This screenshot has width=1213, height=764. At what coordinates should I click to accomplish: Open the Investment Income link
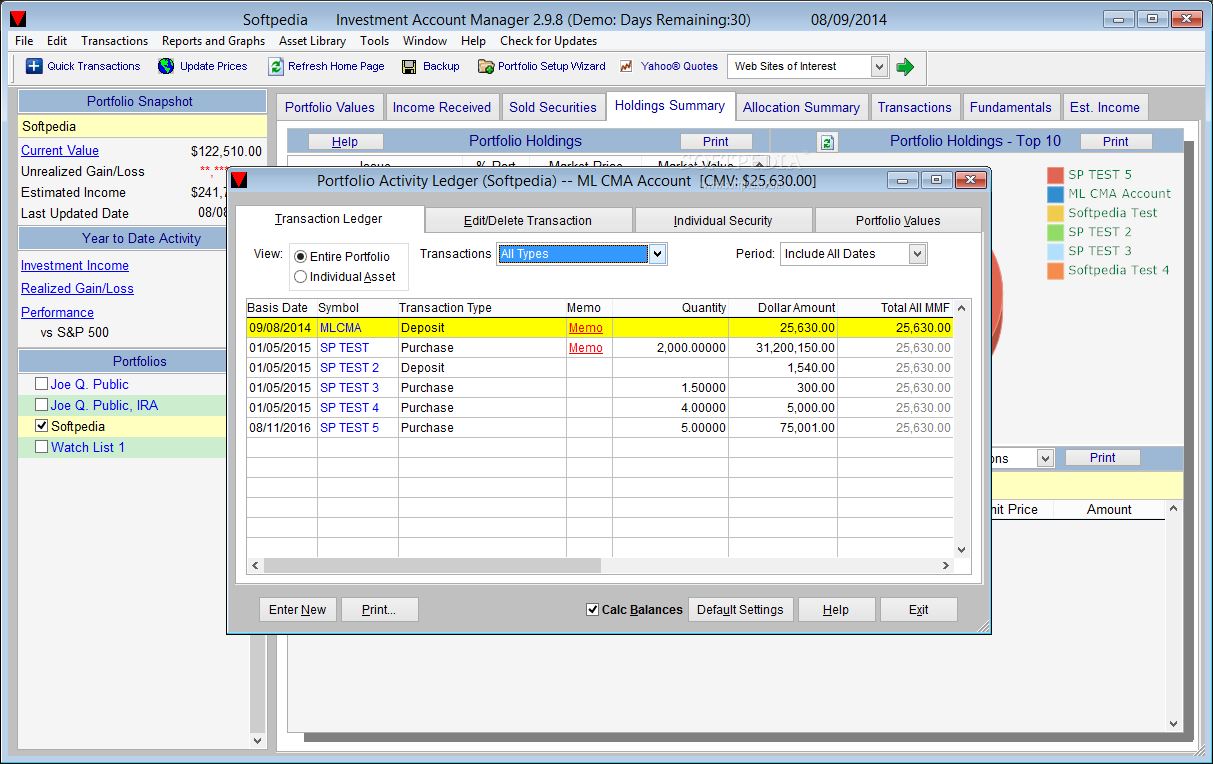pos(75,266)
